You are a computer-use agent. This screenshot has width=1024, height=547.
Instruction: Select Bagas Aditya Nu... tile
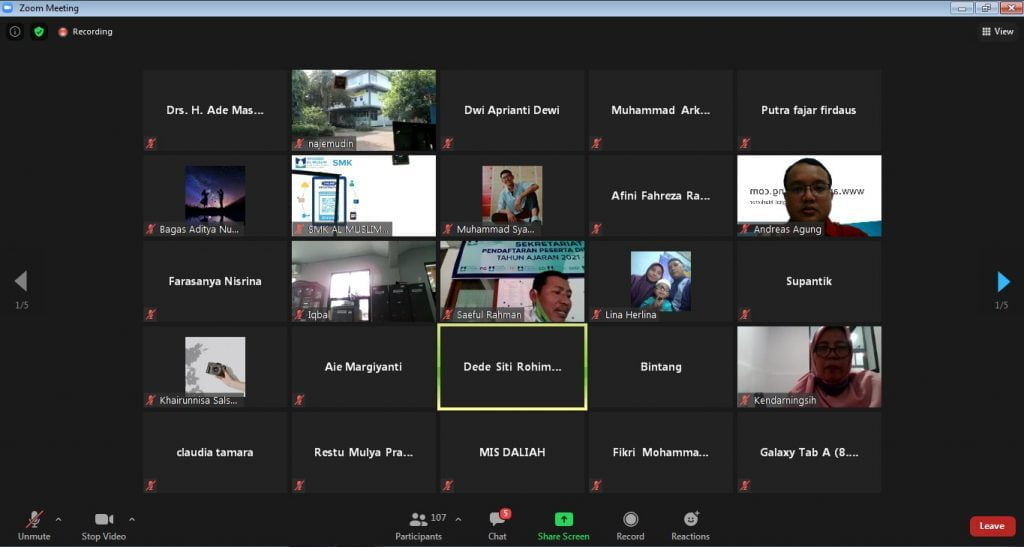click(215, 196)
